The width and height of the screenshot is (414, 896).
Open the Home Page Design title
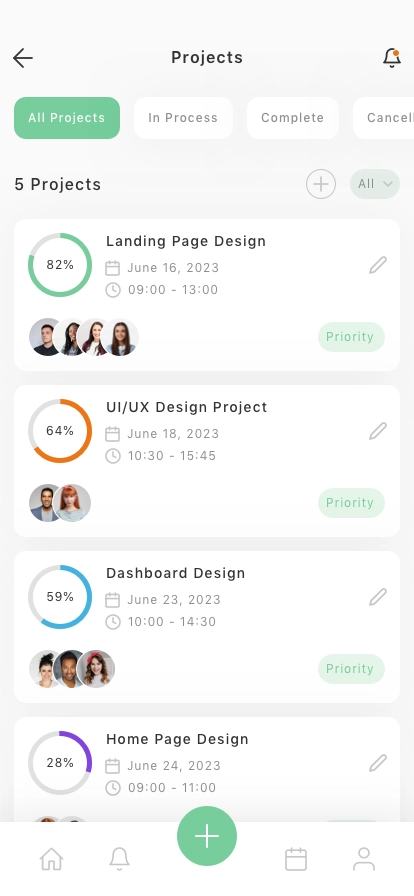click(x=177, y=739)
